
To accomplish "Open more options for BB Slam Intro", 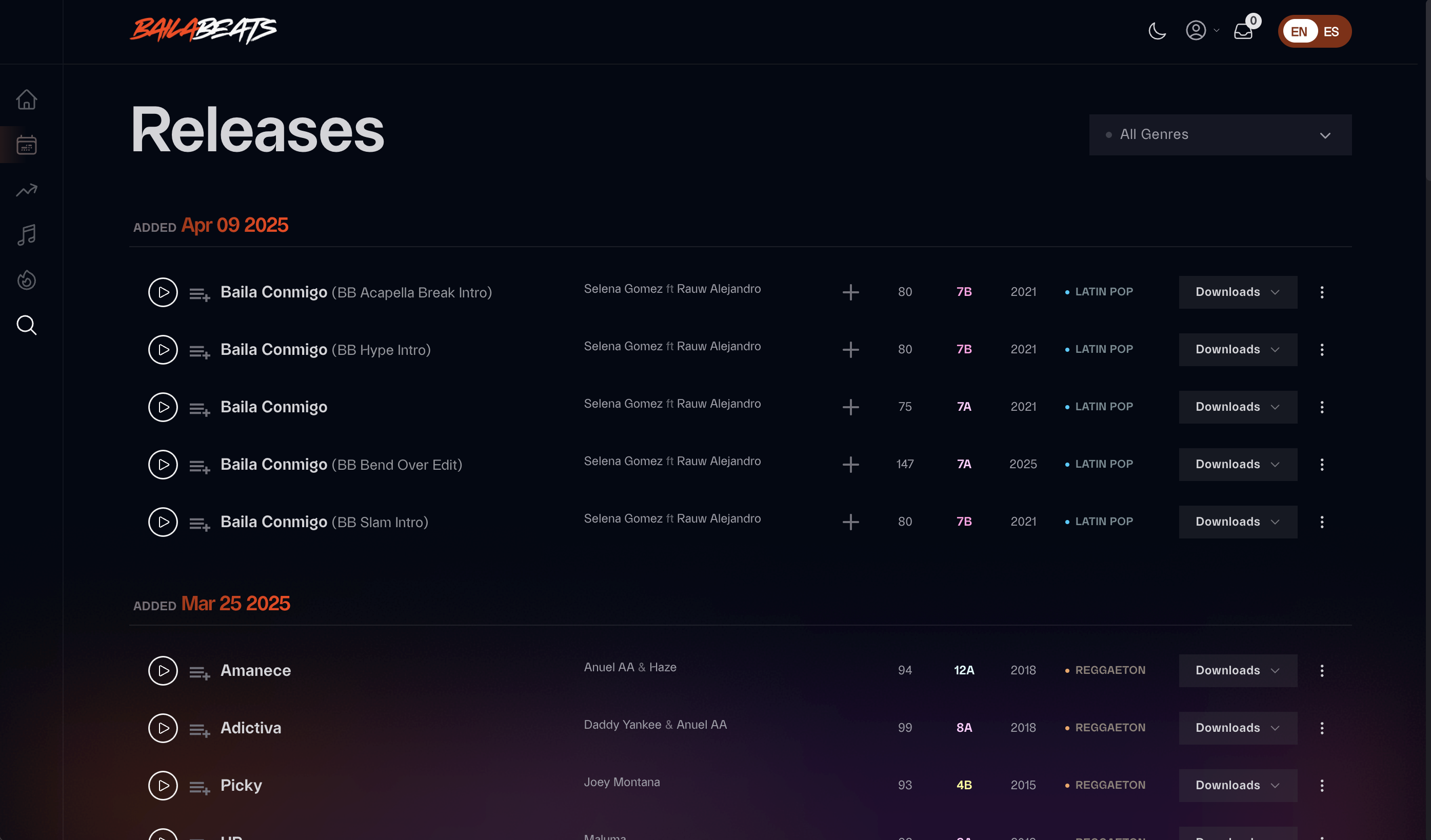I will (1321, 522).
